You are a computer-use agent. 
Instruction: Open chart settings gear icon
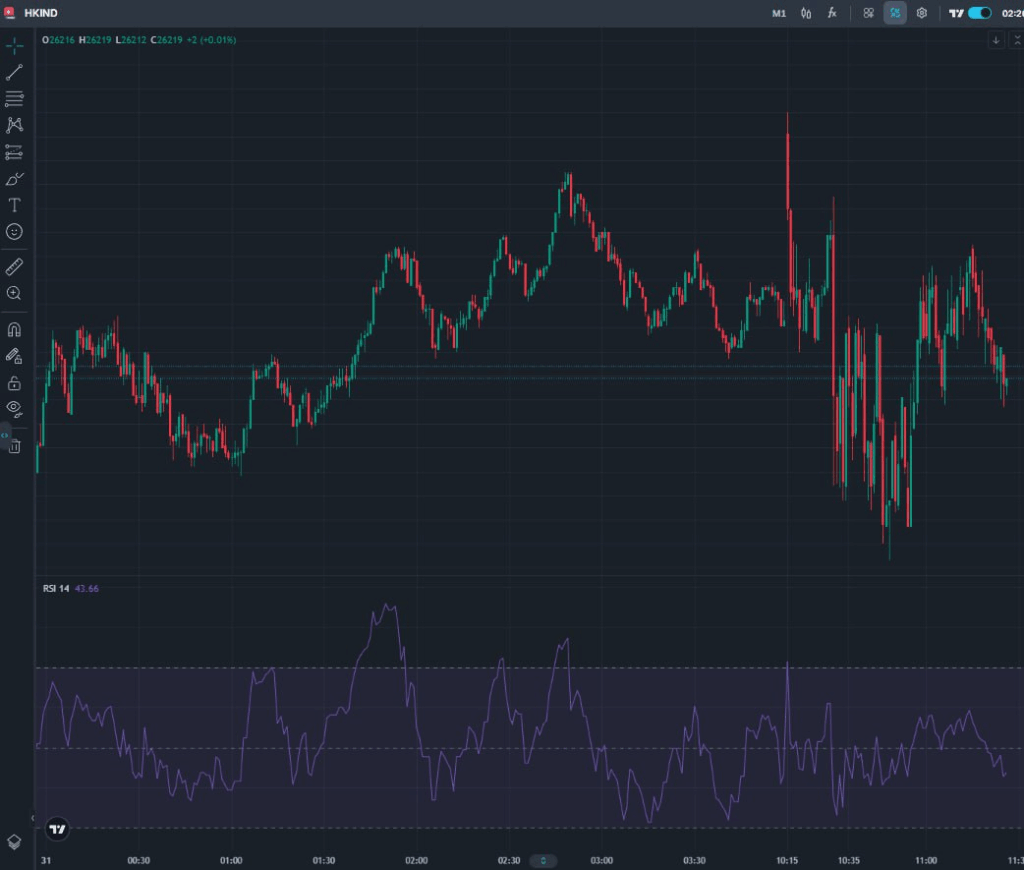(x=921, y=13)
